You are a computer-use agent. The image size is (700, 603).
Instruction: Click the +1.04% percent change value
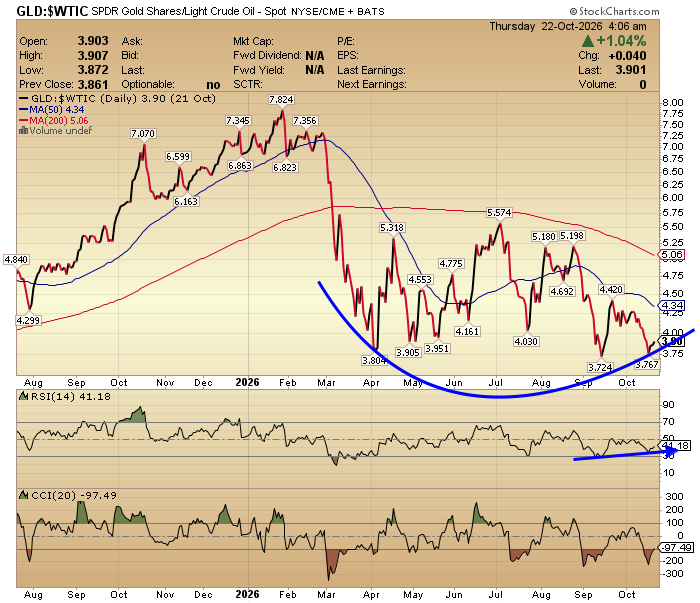(621, 41)
